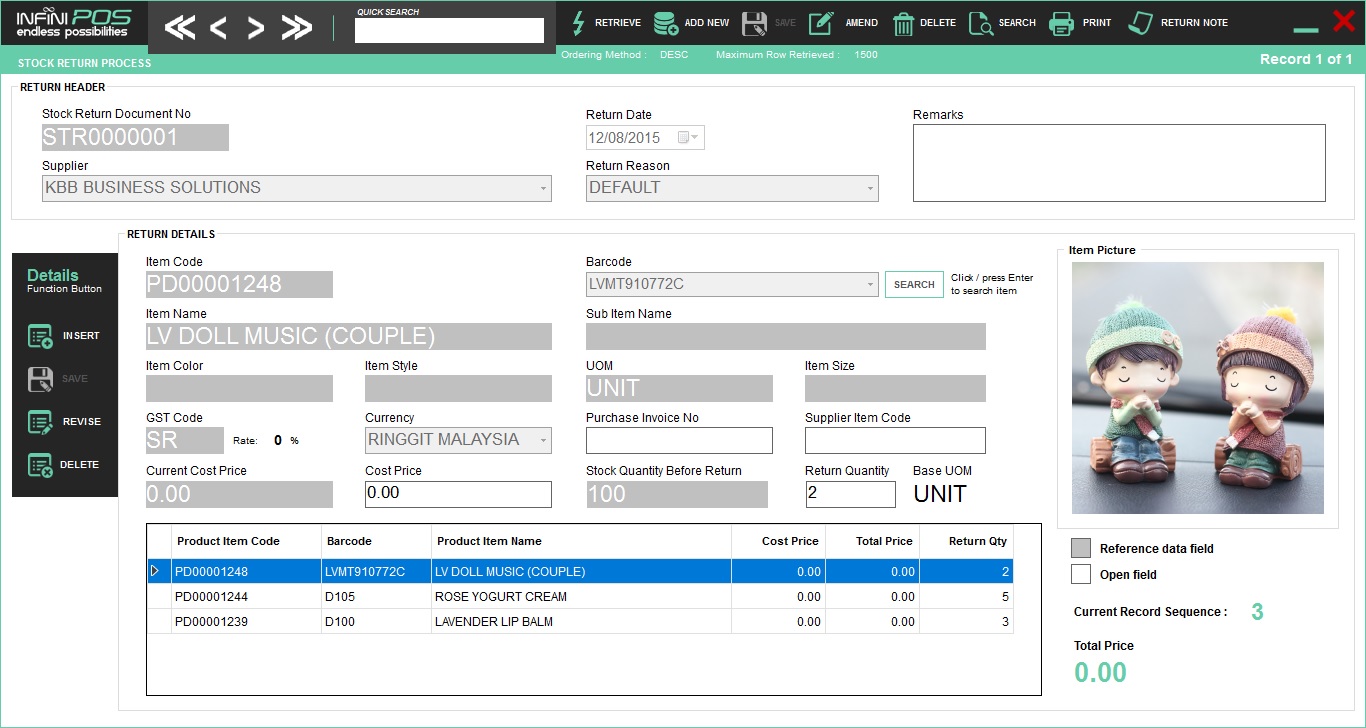1366x728 pixels.
Task: Open the Barcode dropdown
Action: pos(870,285)
